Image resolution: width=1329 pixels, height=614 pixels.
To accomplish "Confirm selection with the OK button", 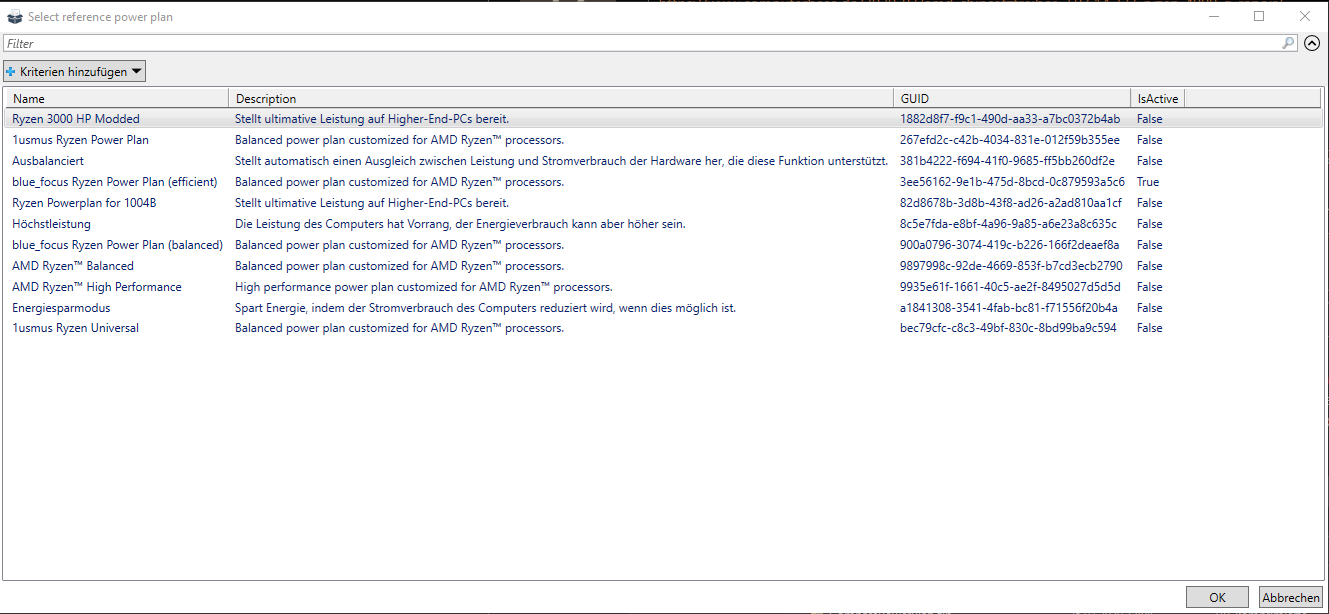I will 1217,597.
